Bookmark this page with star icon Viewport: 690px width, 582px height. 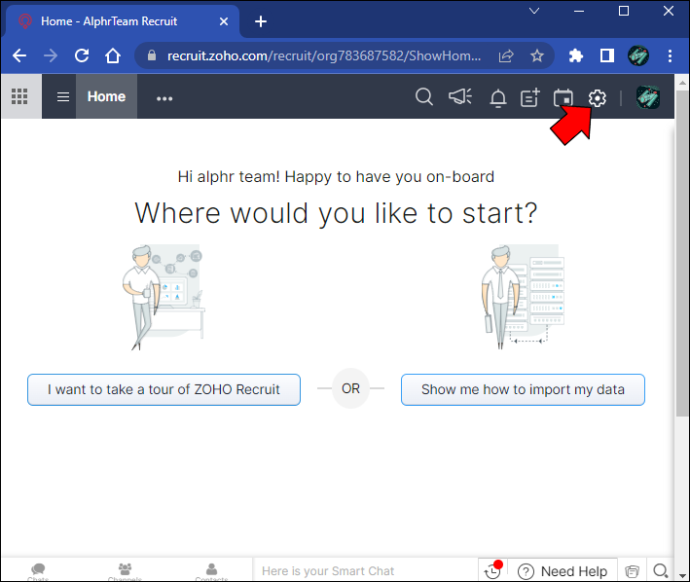tap(537, 56)
